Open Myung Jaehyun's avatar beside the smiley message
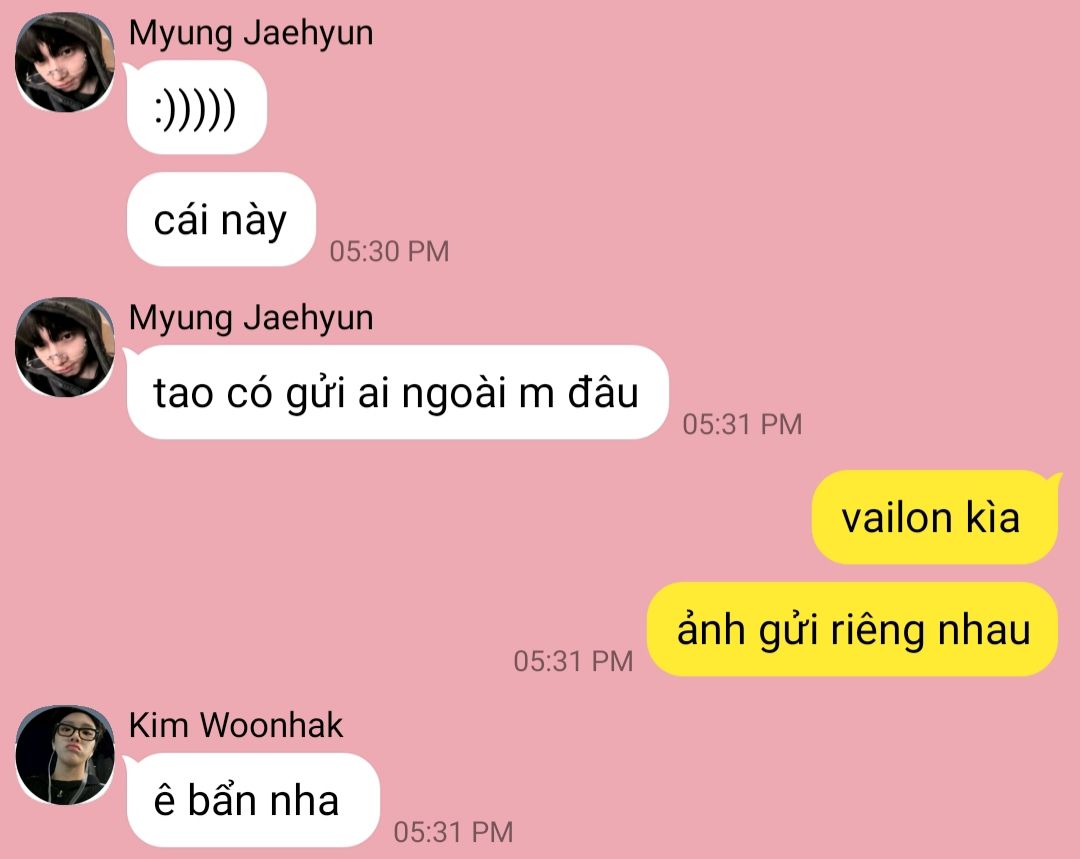1080x859 pixels. [65, 62]
